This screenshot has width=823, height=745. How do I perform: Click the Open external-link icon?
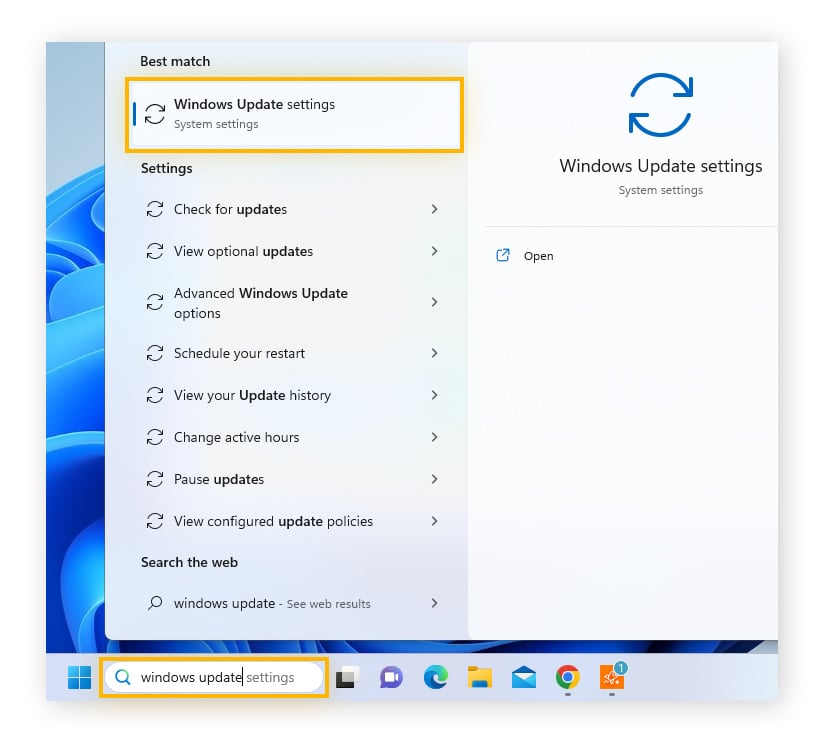(x=503, y=255)
